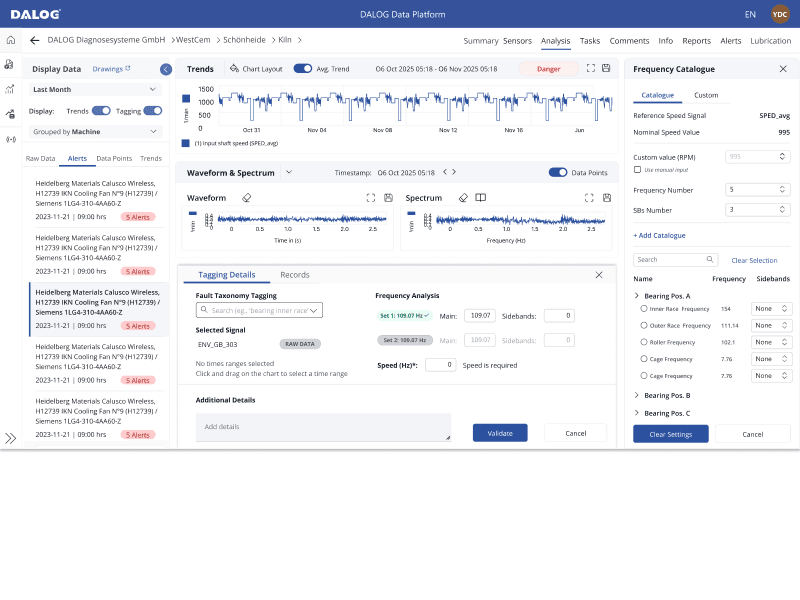
Task: Toggle the input shaft speed legend checkbox
Action: pyautogui.click(x=186, y=143)
